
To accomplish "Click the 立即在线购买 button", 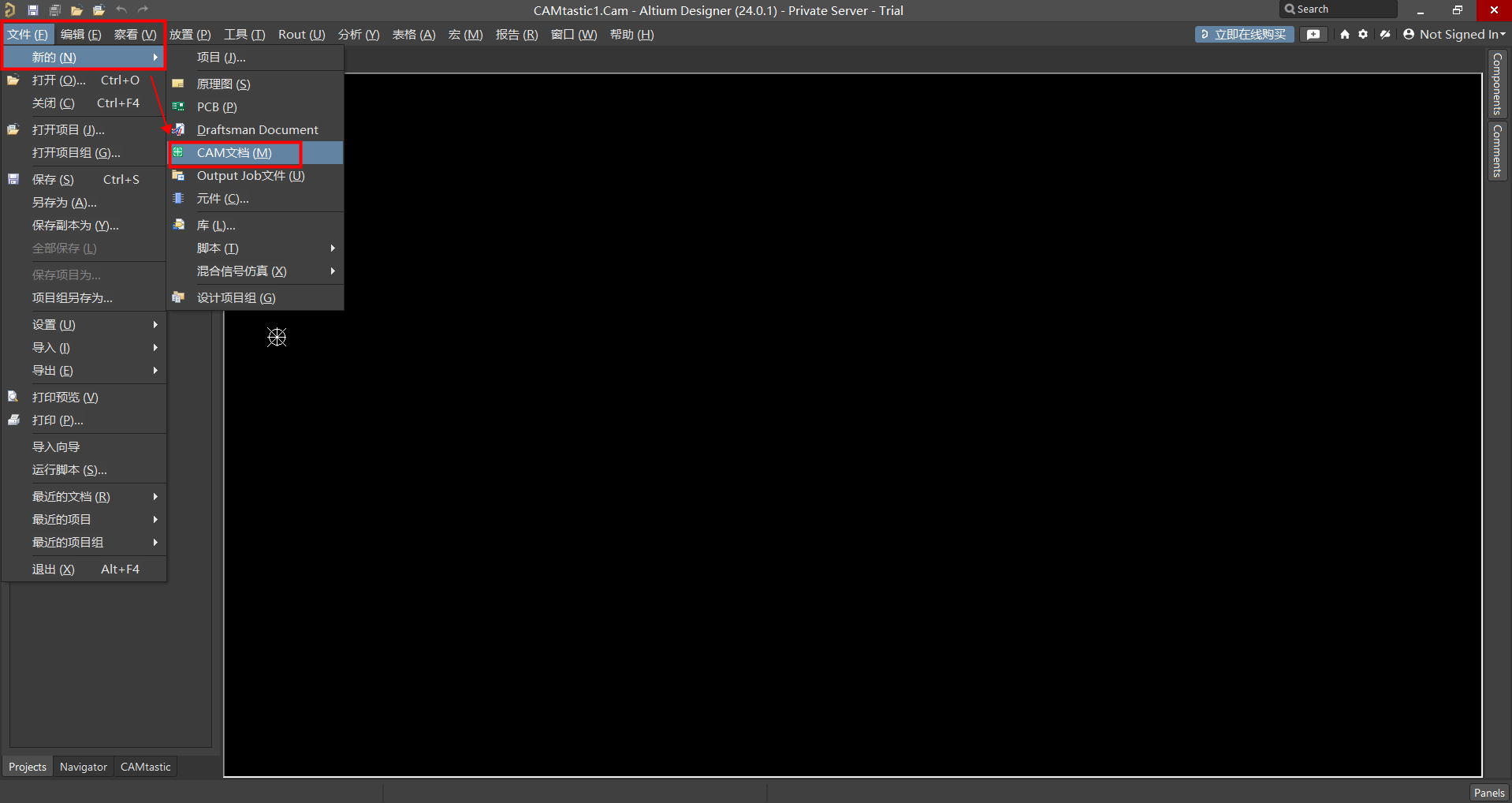I will (x=1244, y=35).
